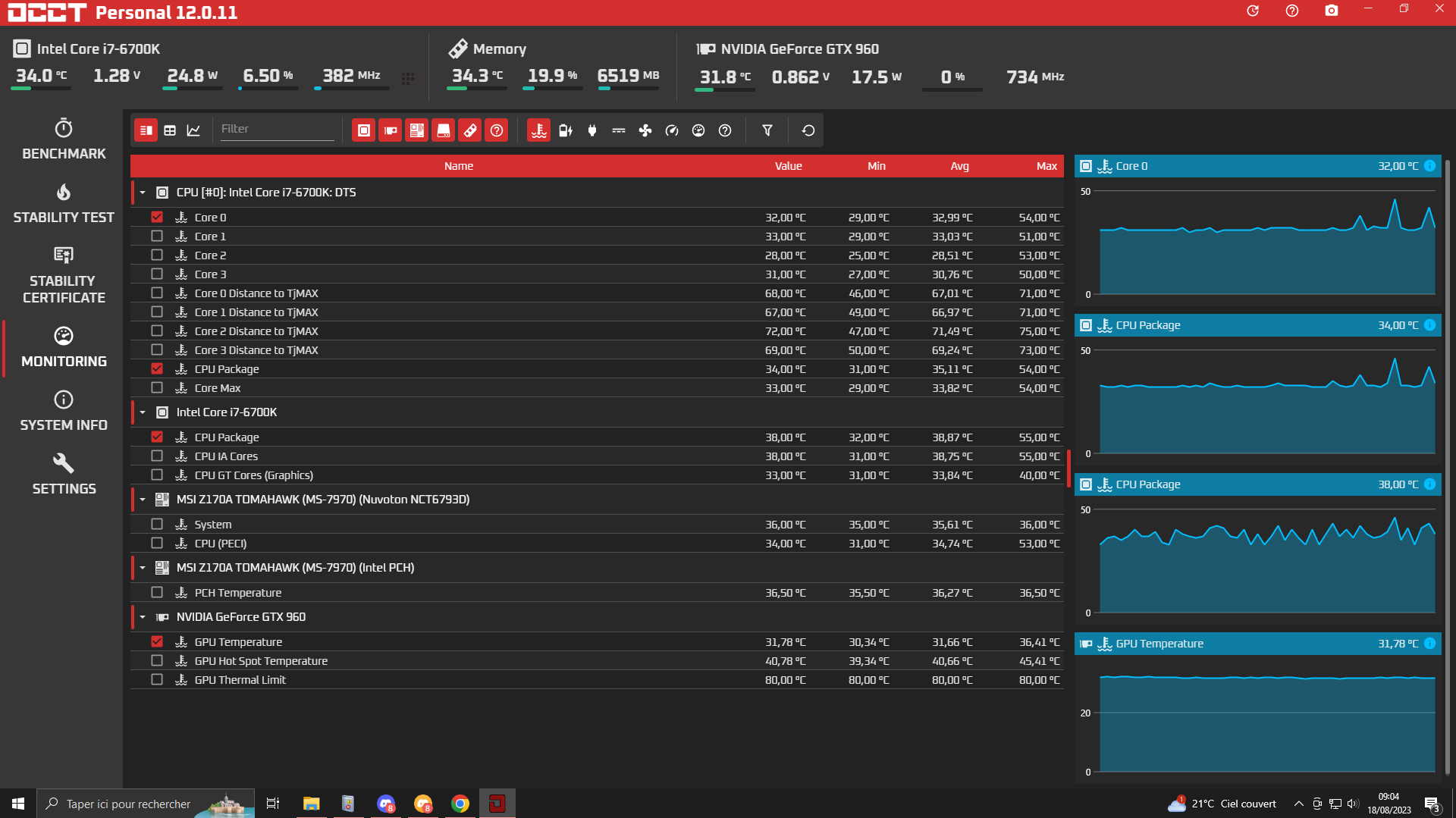Screen dimensions: 1456x818
Task: Open System Info
Action: coord(64,411)
